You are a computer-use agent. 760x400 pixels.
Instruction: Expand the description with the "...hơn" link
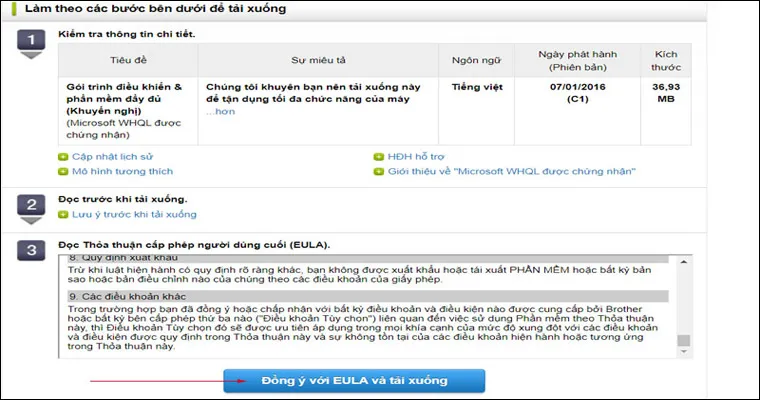pos(220,111)
